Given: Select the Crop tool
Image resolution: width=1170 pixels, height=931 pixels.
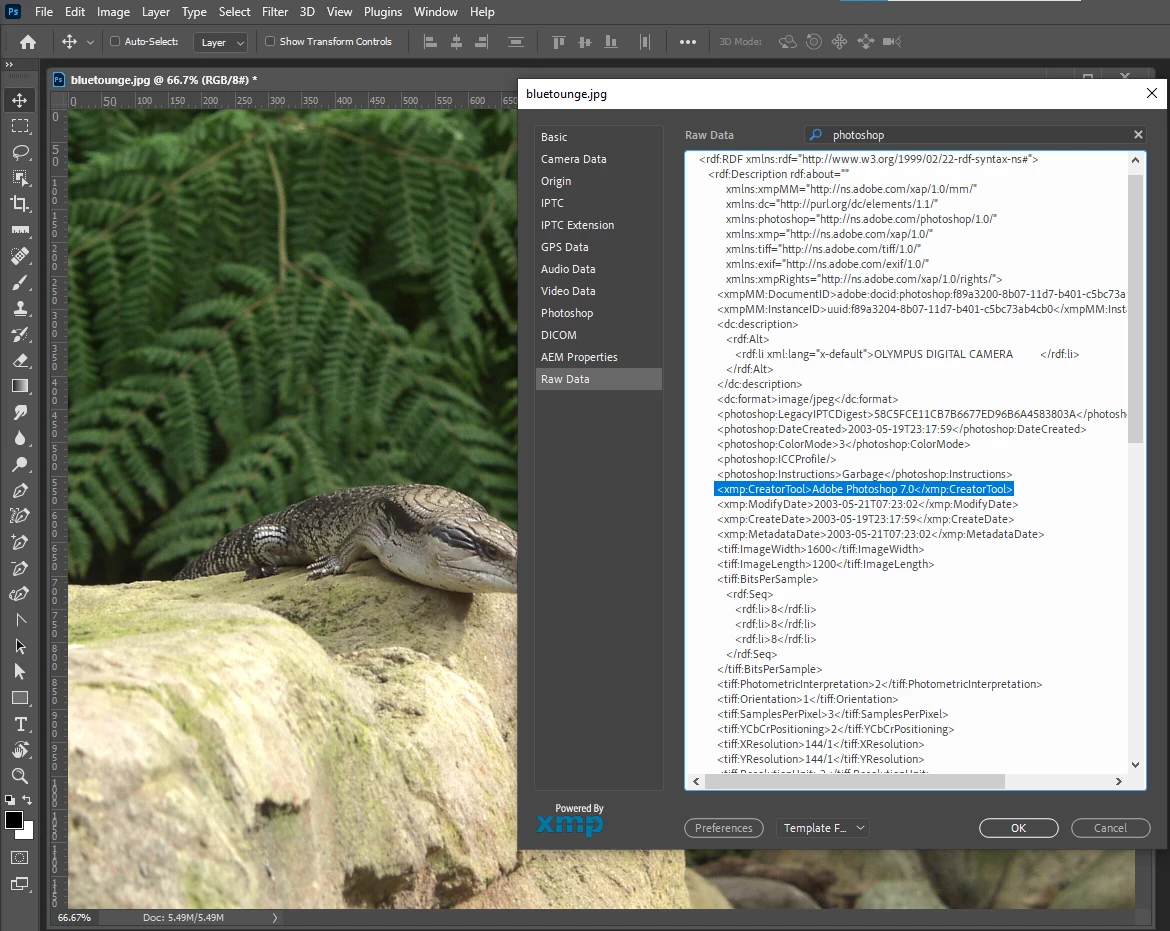Looking at the screenshot, I should pos(20,204).
